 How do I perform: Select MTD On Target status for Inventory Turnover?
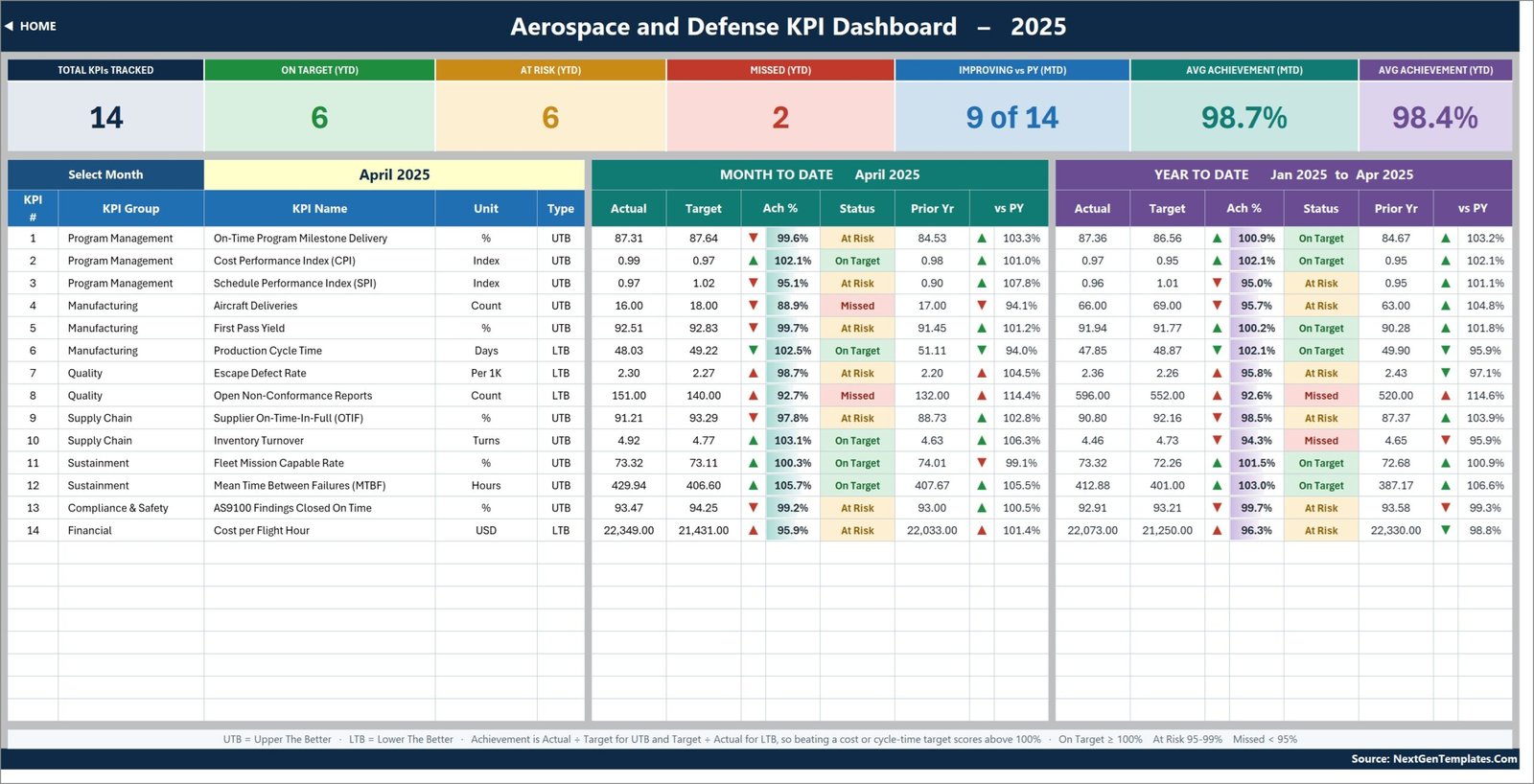857,440
